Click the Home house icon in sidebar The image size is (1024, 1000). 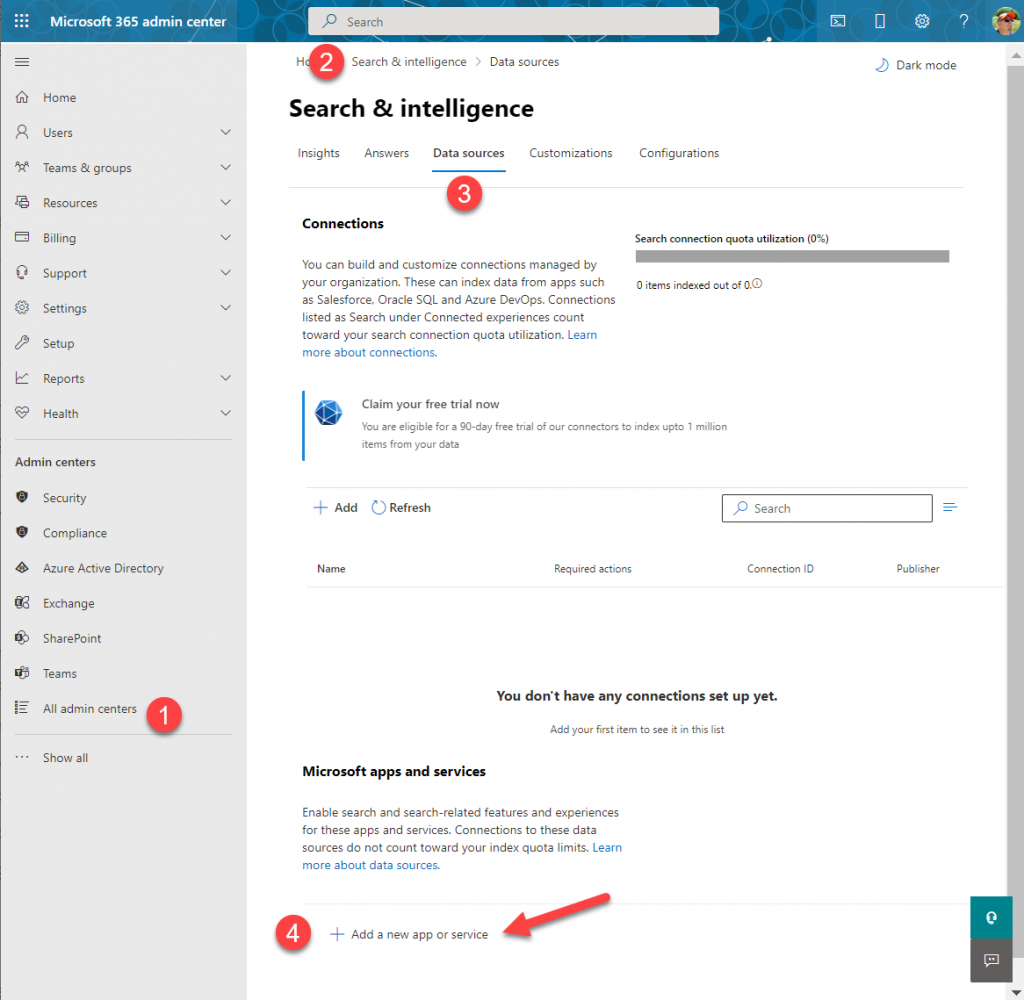tap(22, 97)
